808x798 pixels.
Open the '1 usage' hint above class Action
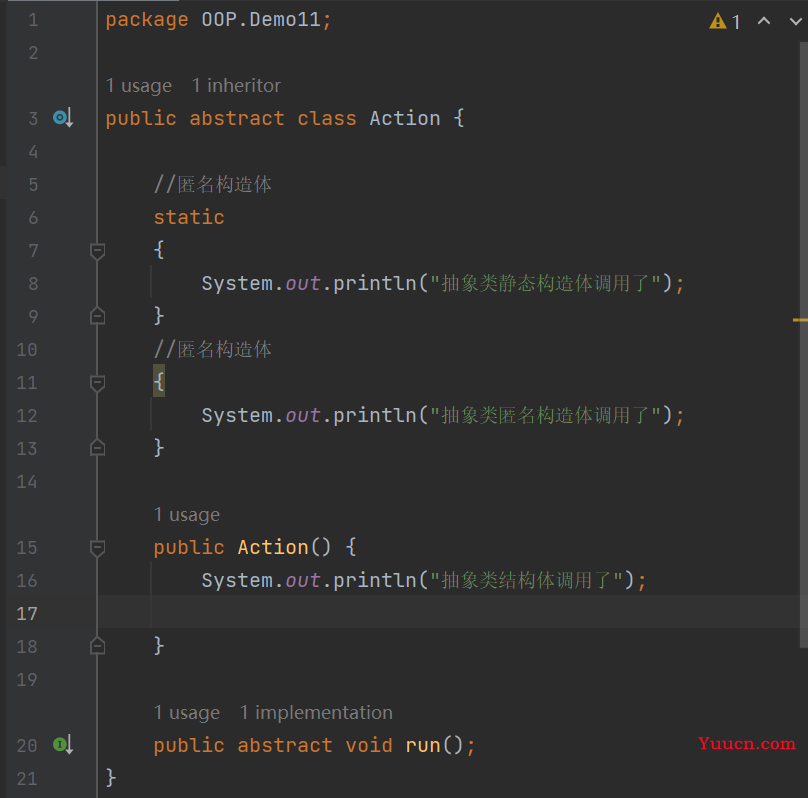(x=139, y=86)
